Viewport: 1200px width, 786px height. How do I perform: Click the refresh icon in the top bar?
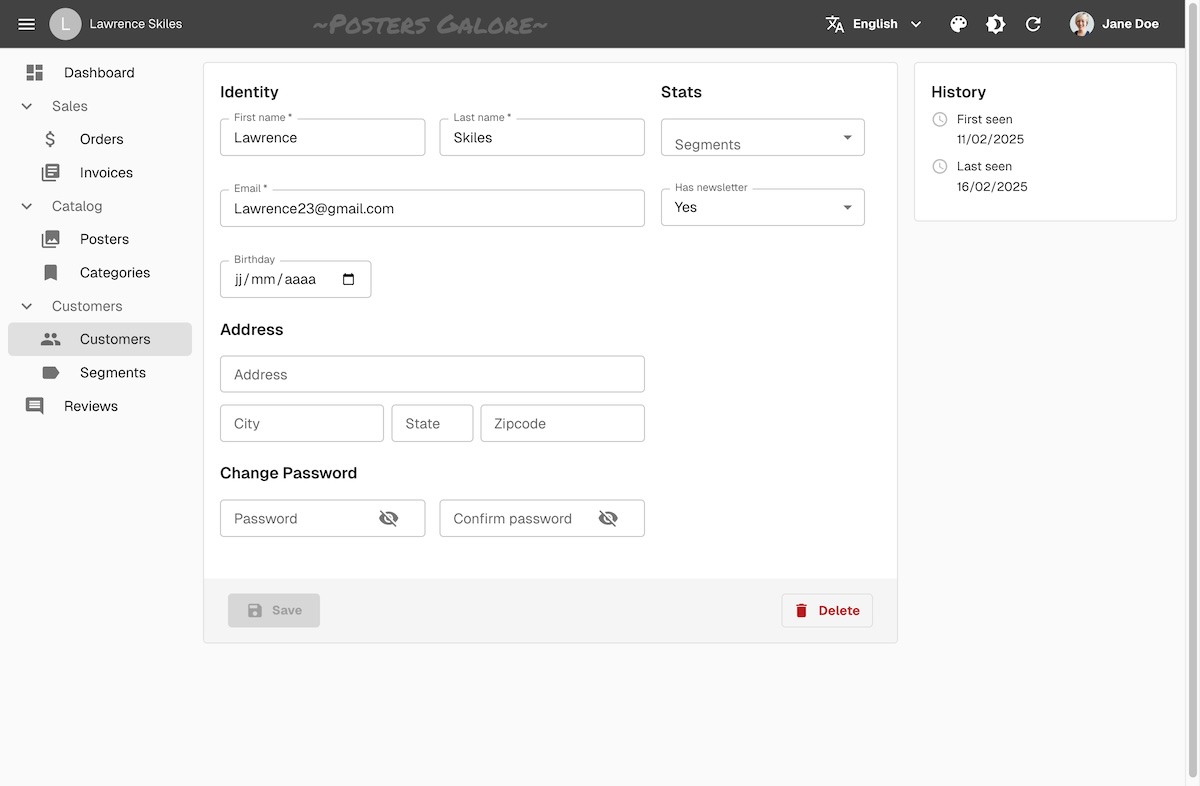coord(1034,23)
